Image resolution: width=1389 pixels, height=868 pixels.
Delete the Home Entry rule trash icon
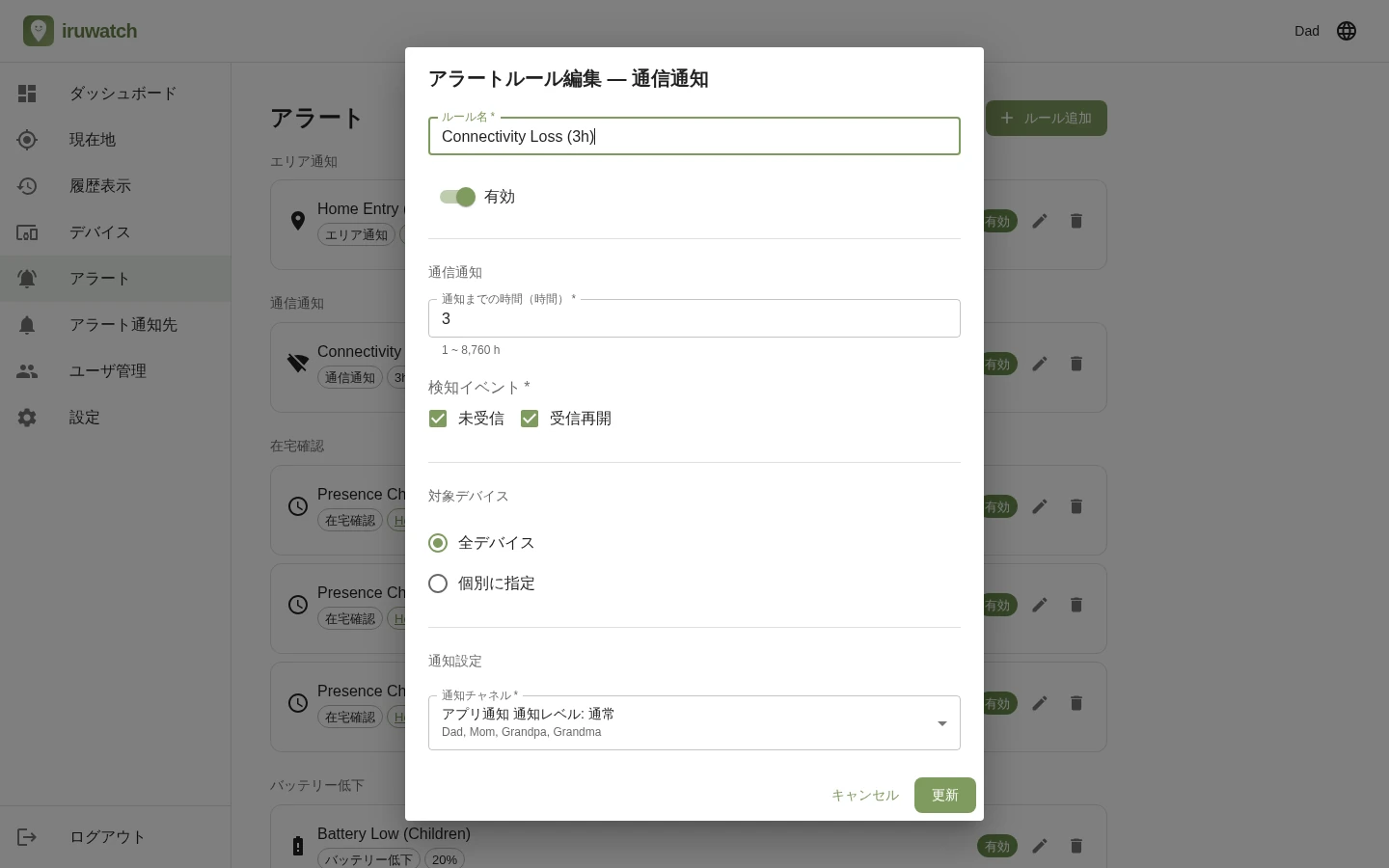1076,221
